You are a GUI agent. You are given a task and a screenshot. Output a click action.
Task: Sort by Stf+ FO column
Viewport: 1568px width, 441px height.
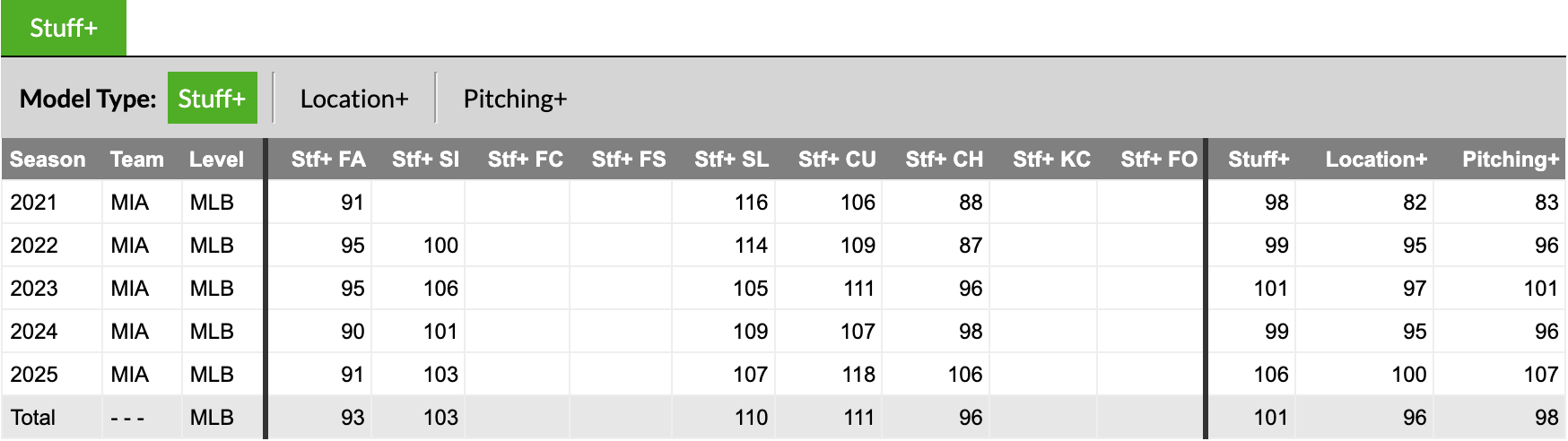tap(1158, 160)
